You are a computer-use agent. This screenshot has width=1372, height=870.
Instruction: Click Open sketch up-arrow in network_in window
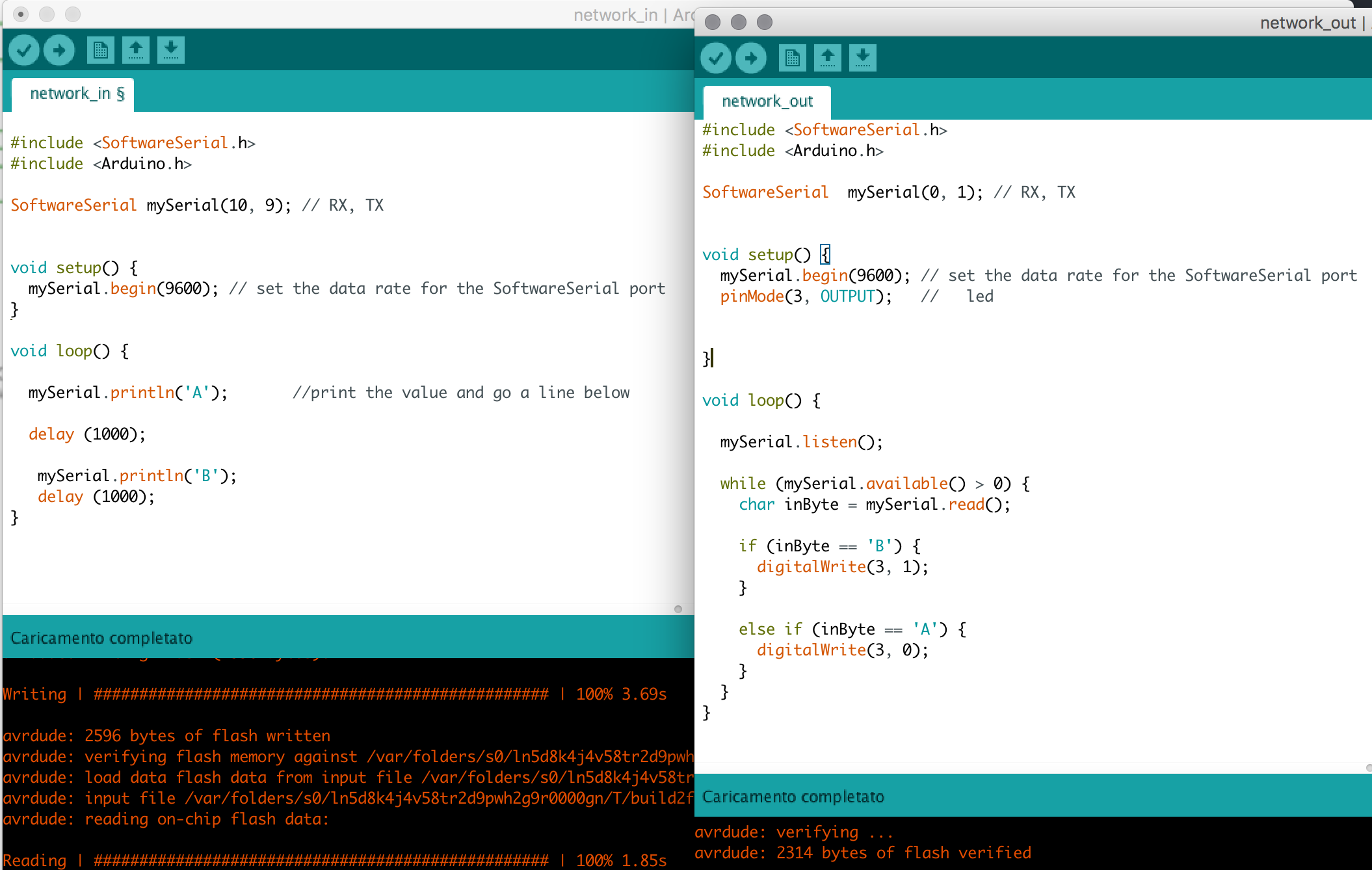tap(136, 50)
